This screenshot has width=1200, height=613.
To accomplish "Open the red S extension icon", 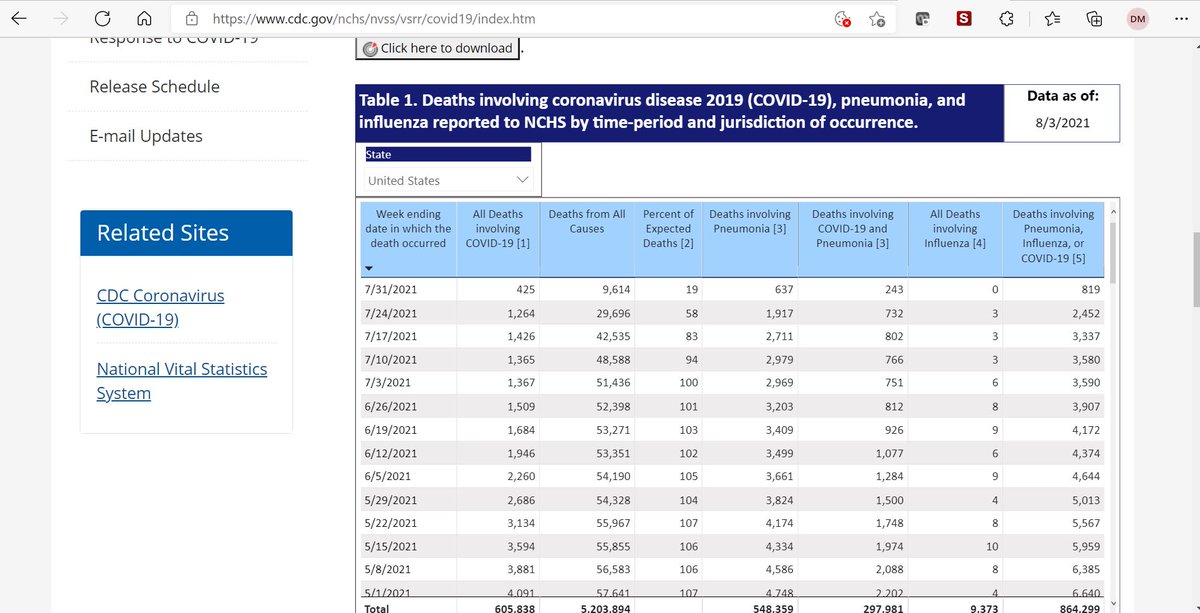I will tap(964, 18).
